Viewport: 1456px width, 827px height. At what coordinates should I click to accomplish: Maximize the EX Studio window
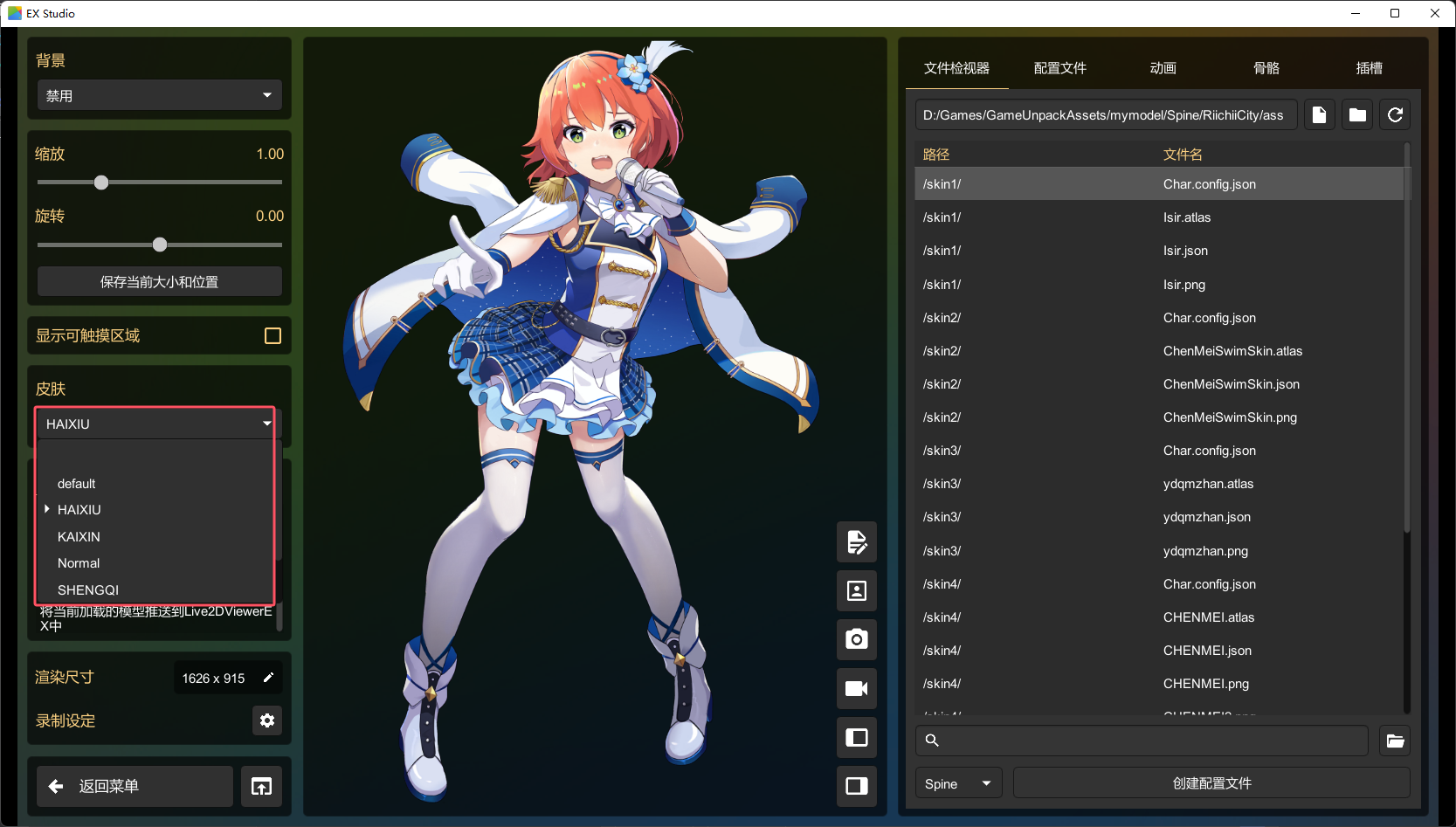pyautogui.click(x=1395, y=13)
